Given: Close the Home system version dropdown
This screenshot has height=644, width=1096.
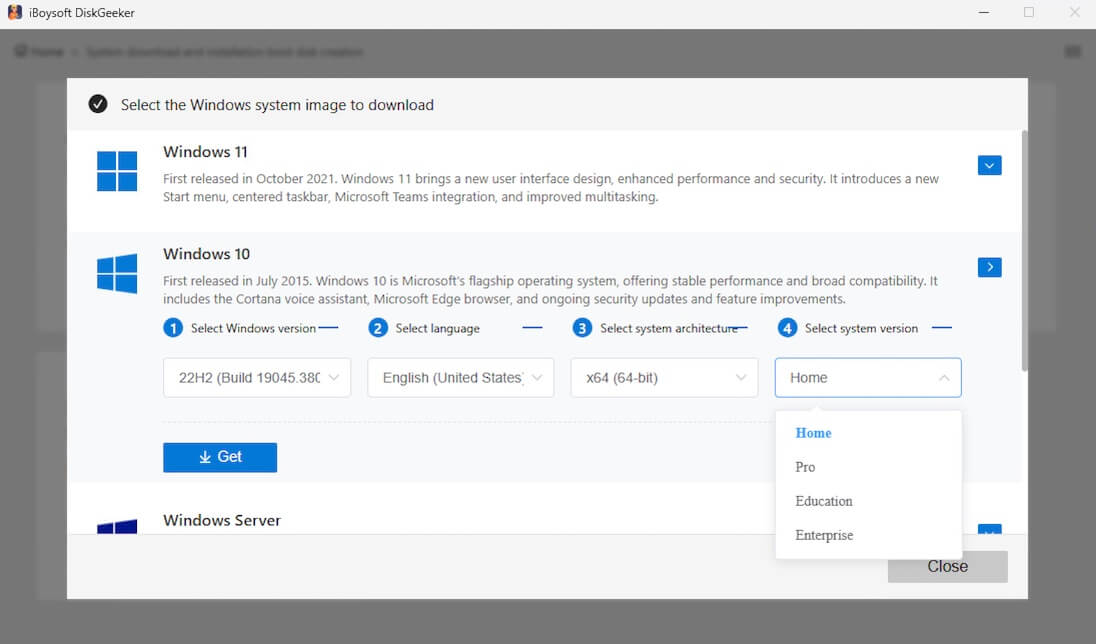Looking at the screenshot, I should (868, 378).
